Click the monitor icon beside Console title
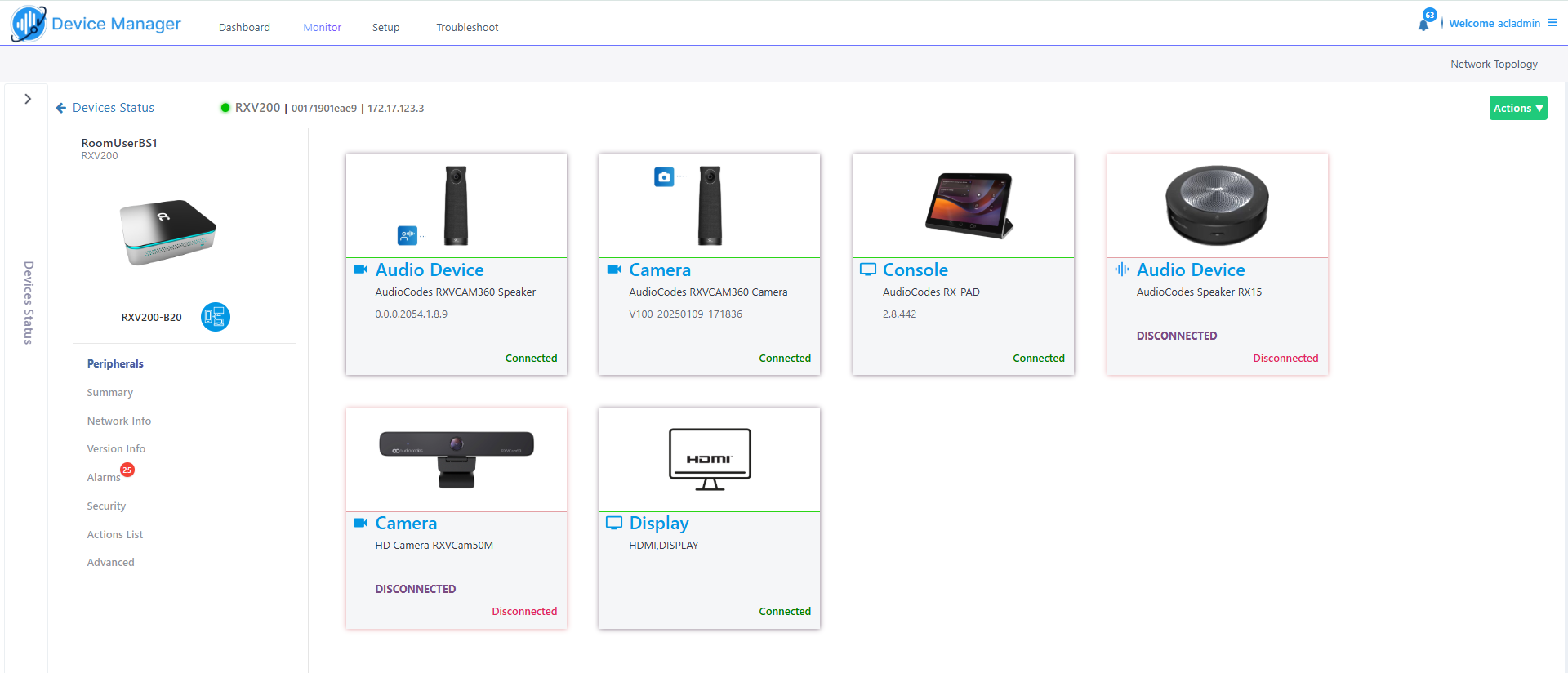 (x=868, y=269)
